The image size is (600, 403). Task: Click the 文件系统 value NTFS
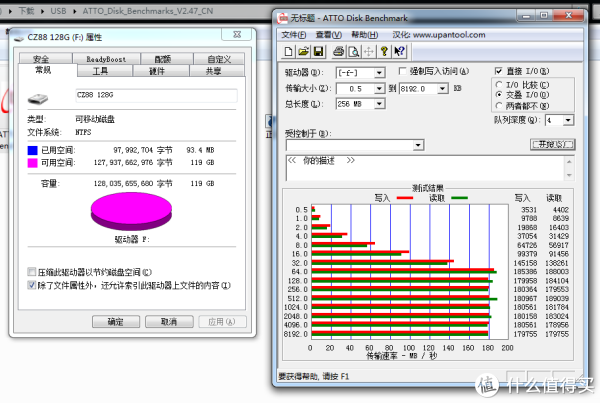[x=83, y=132]
